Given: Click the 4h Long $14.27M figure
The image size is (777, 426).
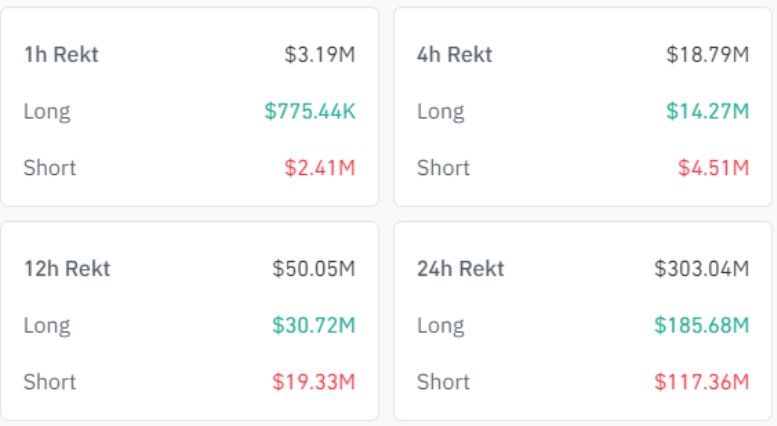Looking at the screenshot, I should (x=708, y=111).
